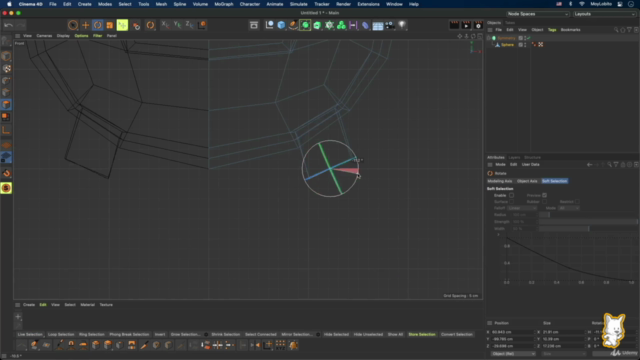The height and width of the screenshot is (360, 640).
Task: Click the Ring Selection button
Action: click(91, 334)
